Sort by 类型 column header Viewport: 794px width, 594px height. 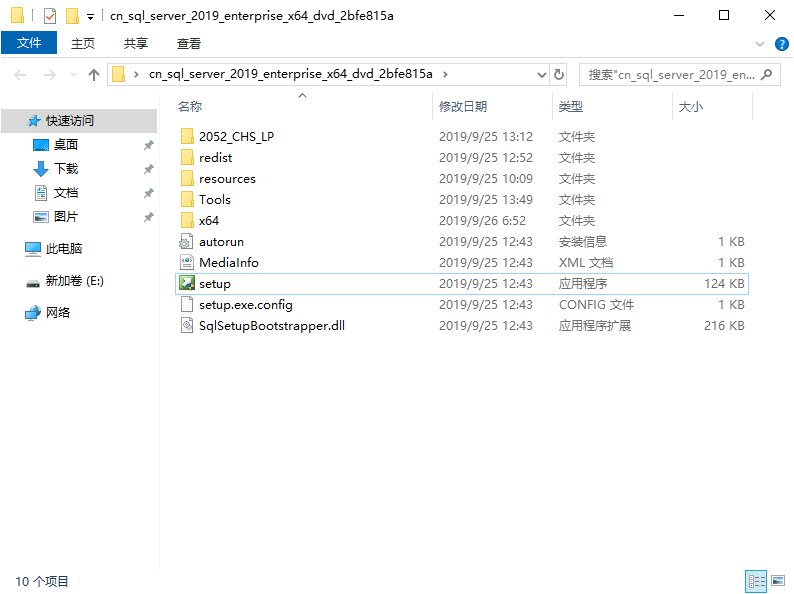571,107
